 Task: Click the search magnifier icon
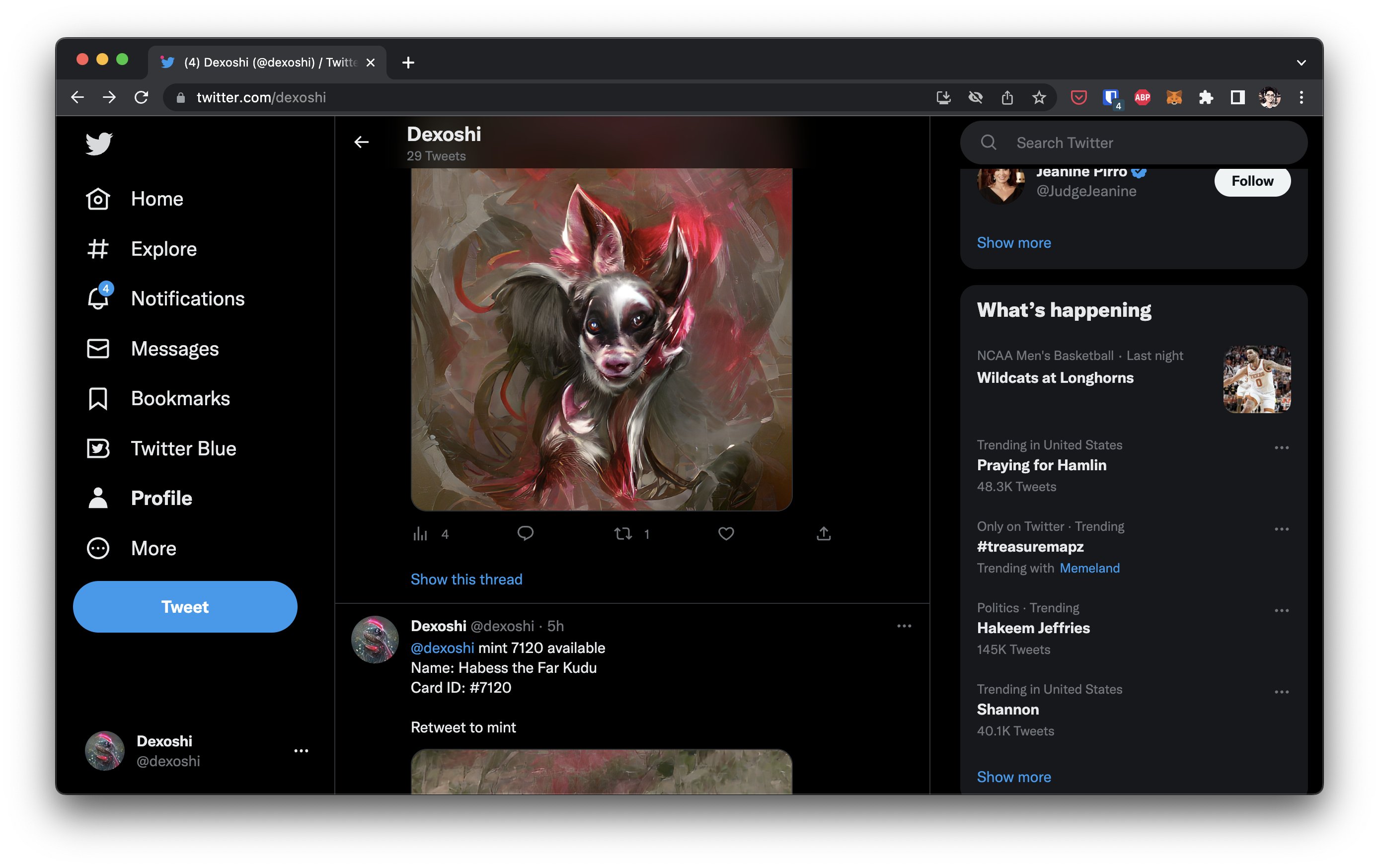click(989, 143)
